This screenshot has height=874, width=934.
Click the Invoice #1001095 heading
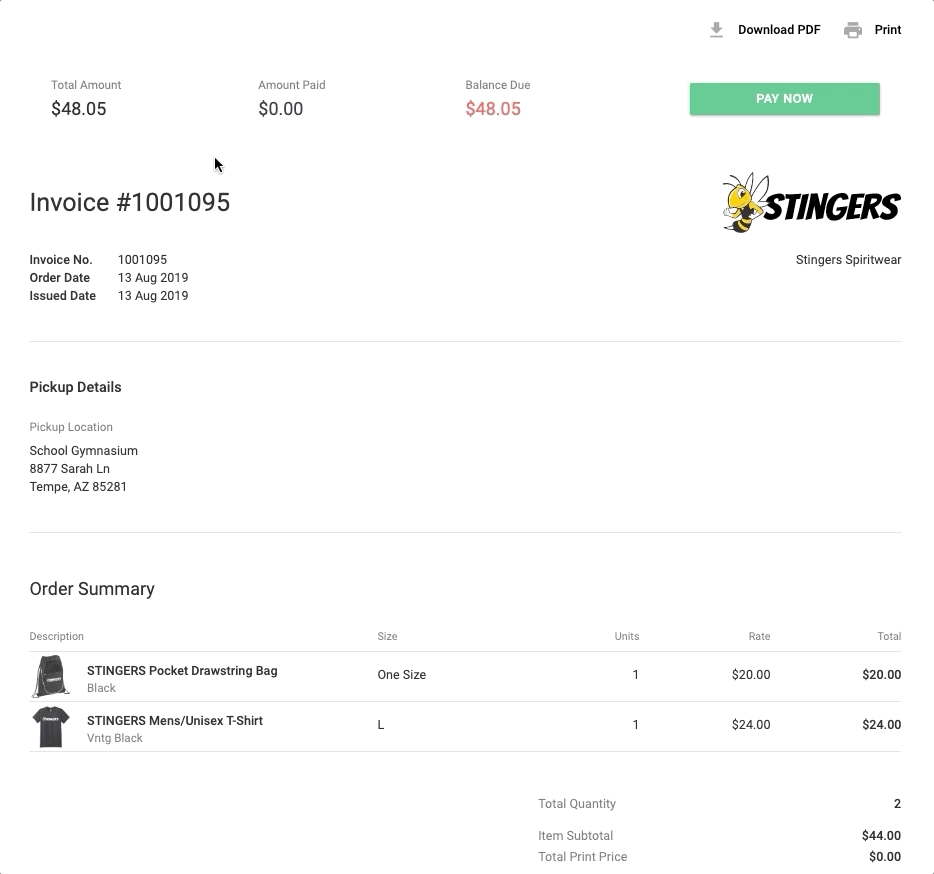(130, 203)
